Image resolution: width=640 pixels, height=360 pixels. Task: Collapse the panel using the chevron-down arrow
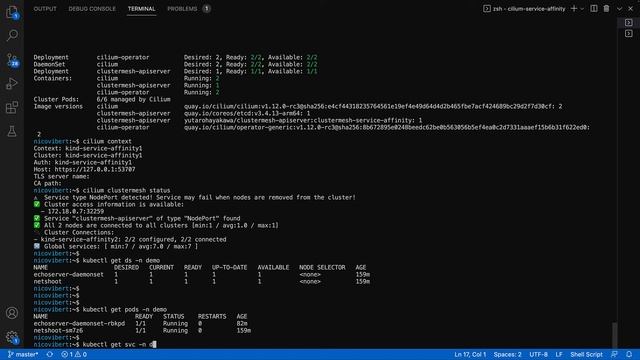click(x=620, y=9)
